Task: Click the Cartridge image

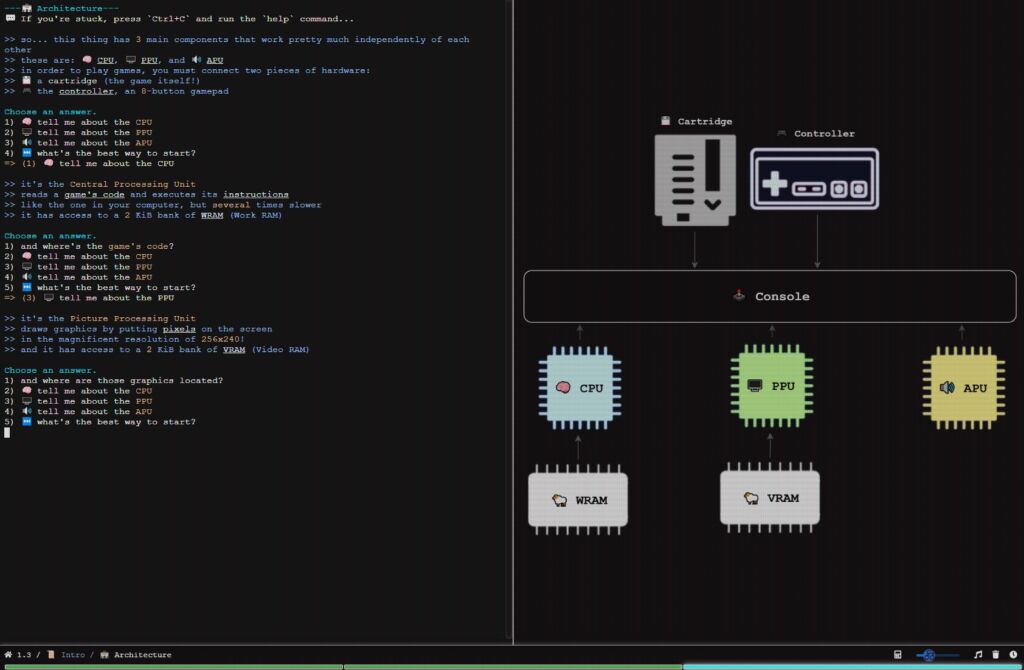Action: tap(695, 180)
